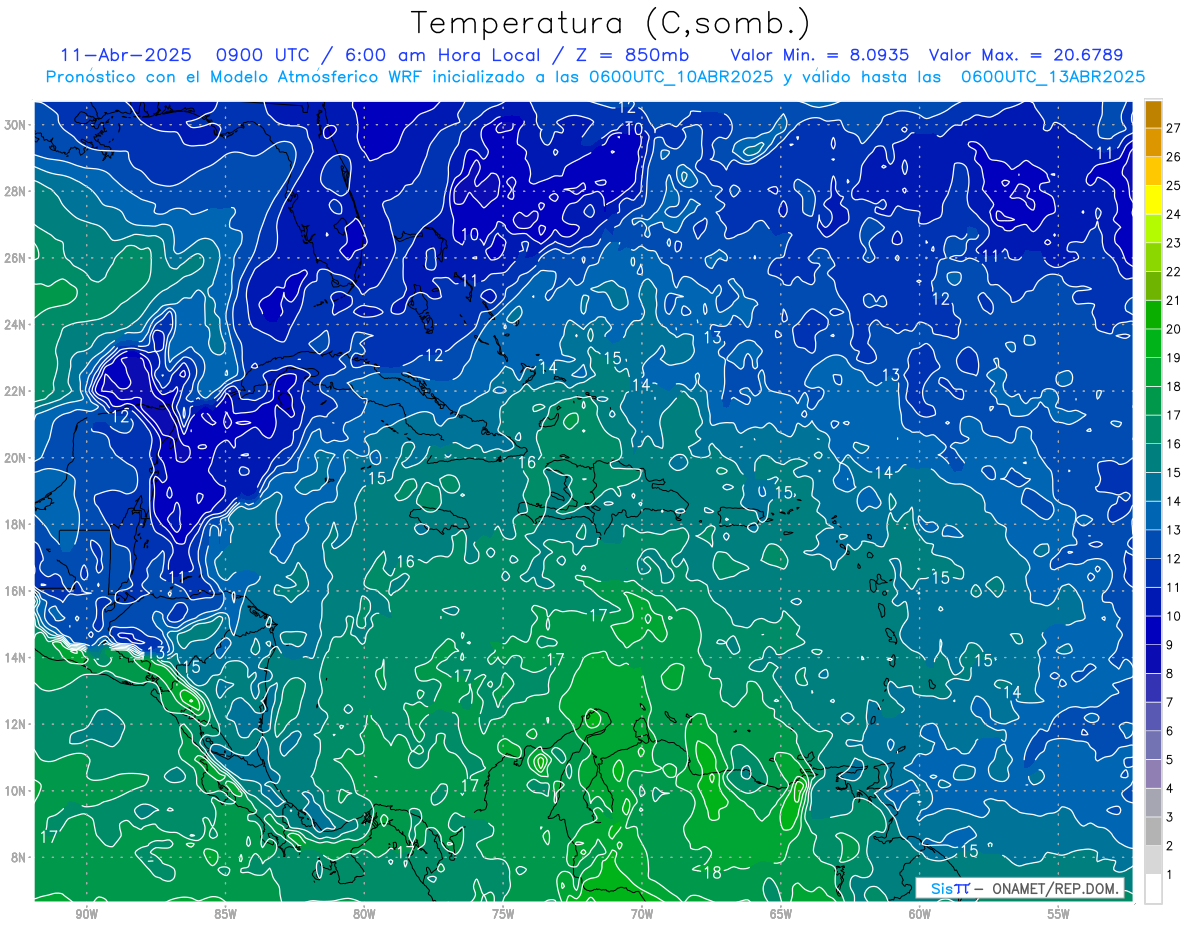Click '0600UTC_13ABR2025' valid-until time
This screenshot has width=1200, height=927.
(x=1053, y=77)
